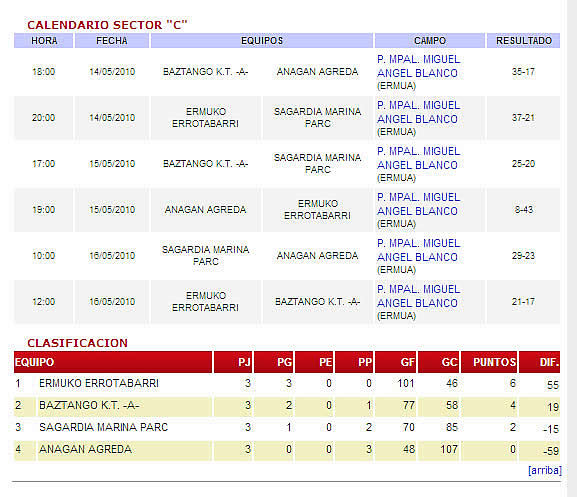Select BAZTANGO K.T. -A- row in the classification

click(x=287, y=406)
